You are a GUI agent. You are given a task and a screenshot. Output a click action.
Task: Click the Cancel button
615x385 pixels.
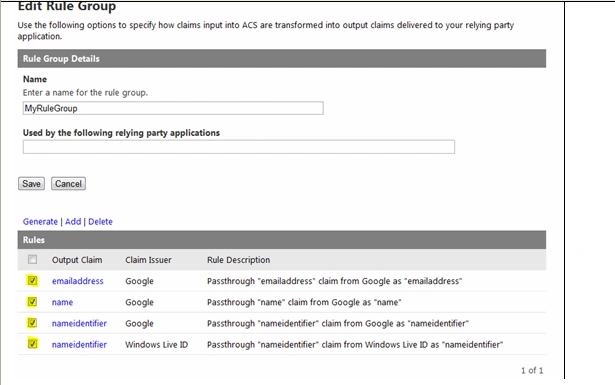68,184
